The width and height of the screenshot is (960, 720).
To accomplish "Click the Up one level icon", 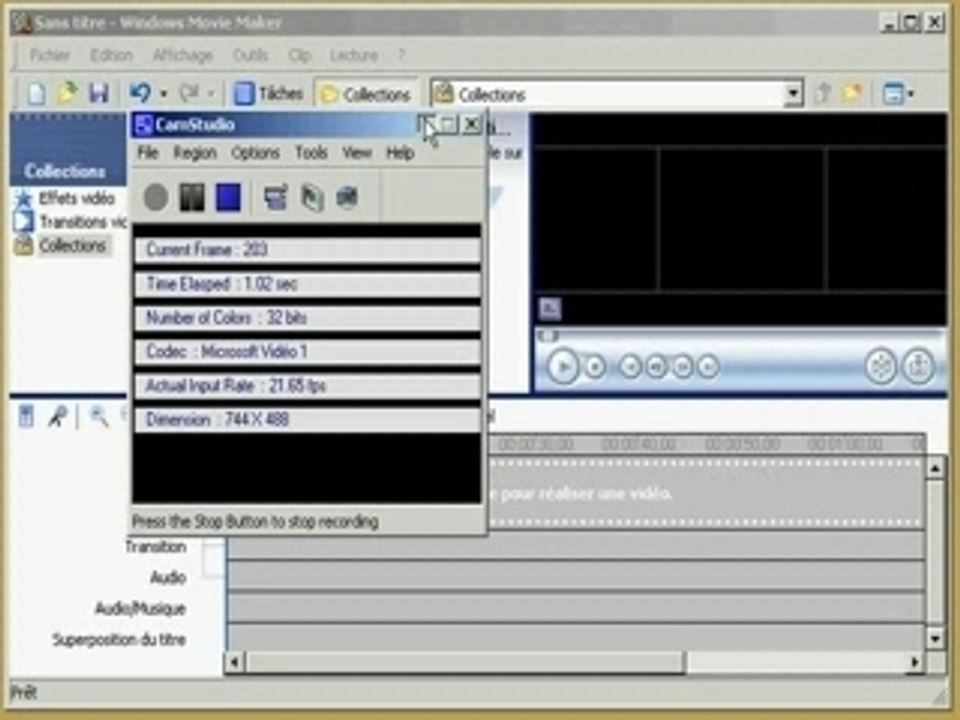I will [824, 94].
